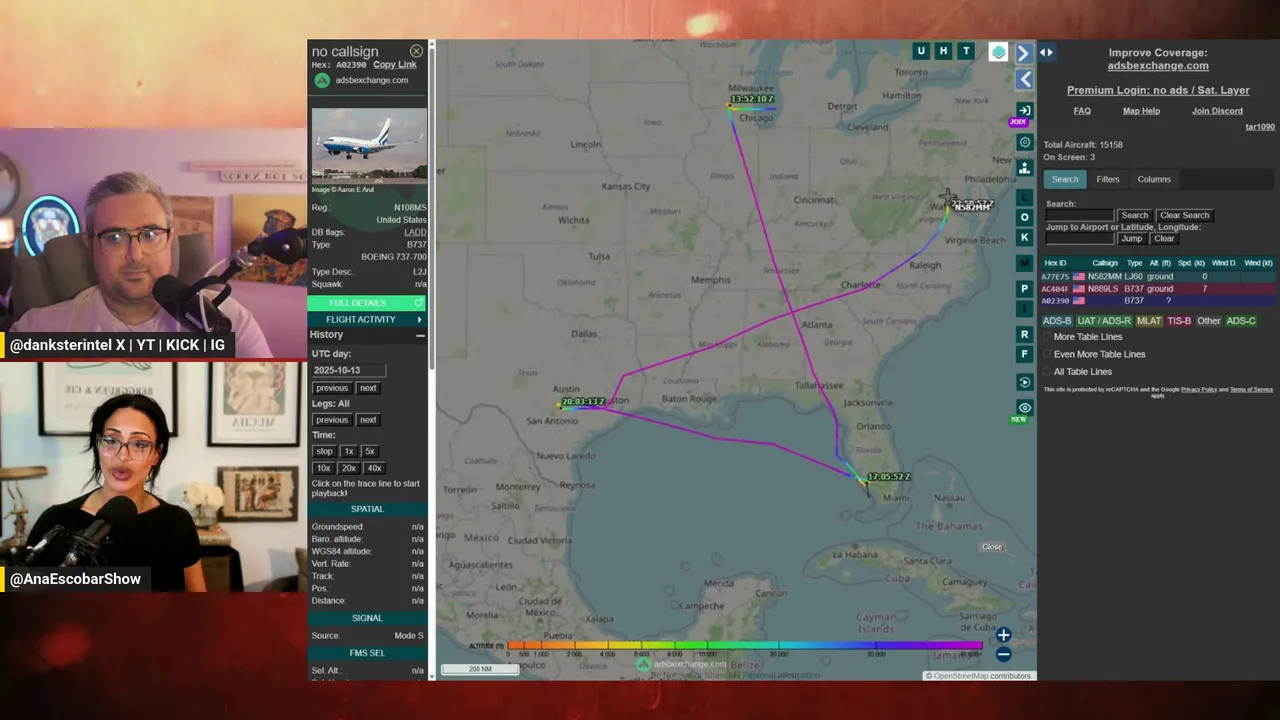Click the Jump button
The image size is (1280, 720).
[x=1132, y=239]
